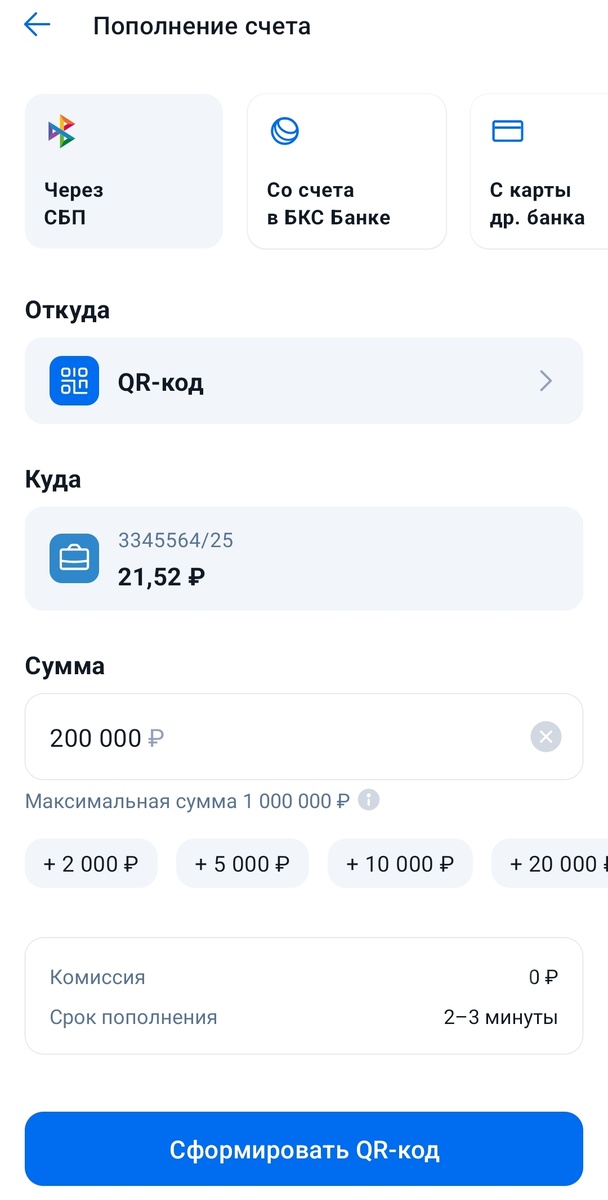Tap the + 20 000 ₽ chip
The width and height of the screenshot is (608, 1200).
click(555, 863)
